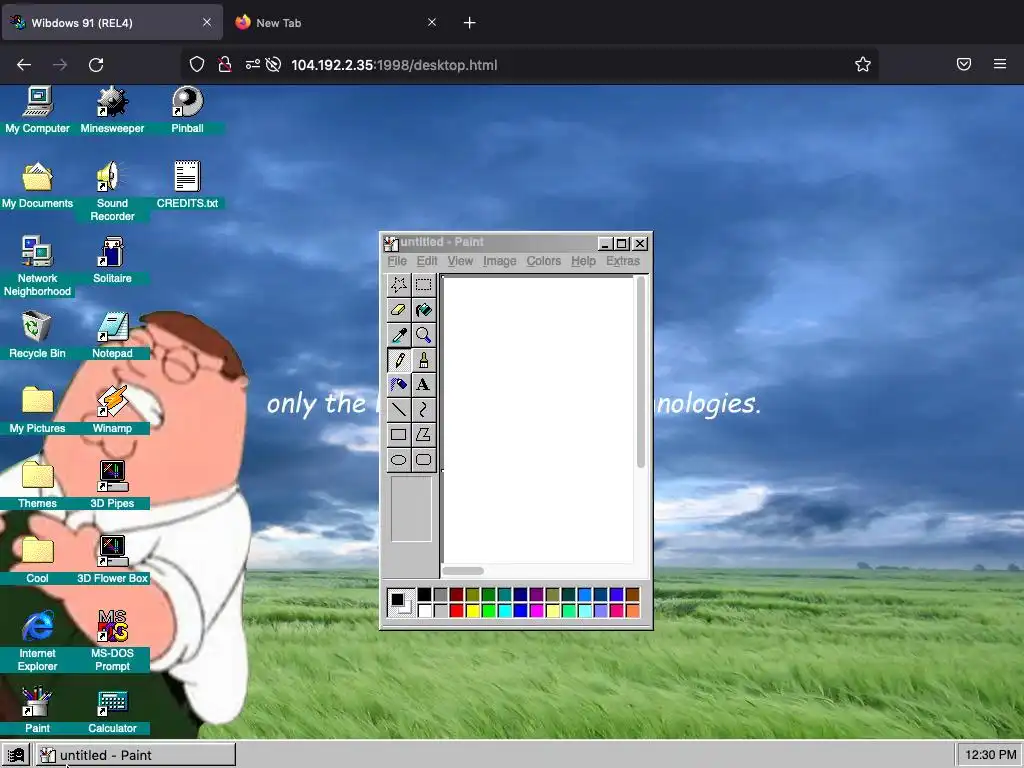The height and width of the screenshot is (768, 1024).
Task: Open the Help menu in Paint
Action: pyautogui.click(x=583, y=261)
